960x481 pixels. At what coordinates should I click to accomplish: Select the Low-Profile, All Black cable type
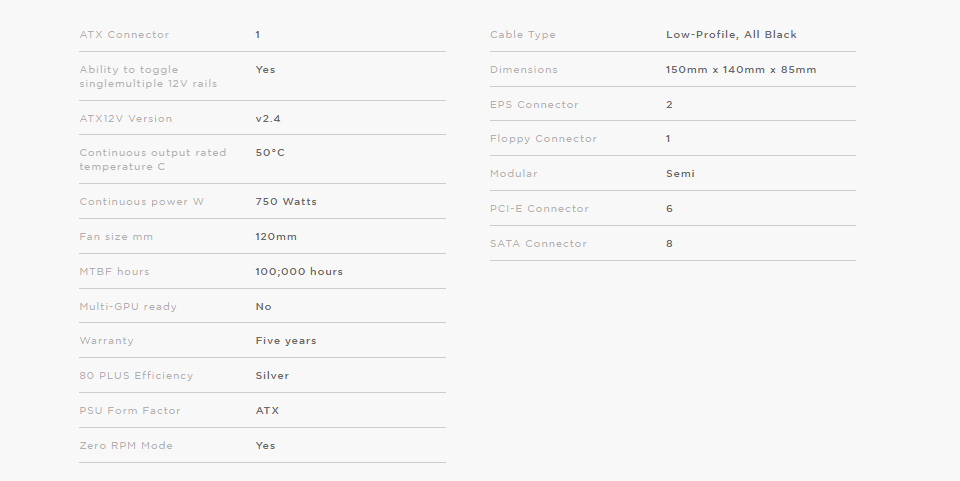tap(731, 35)
